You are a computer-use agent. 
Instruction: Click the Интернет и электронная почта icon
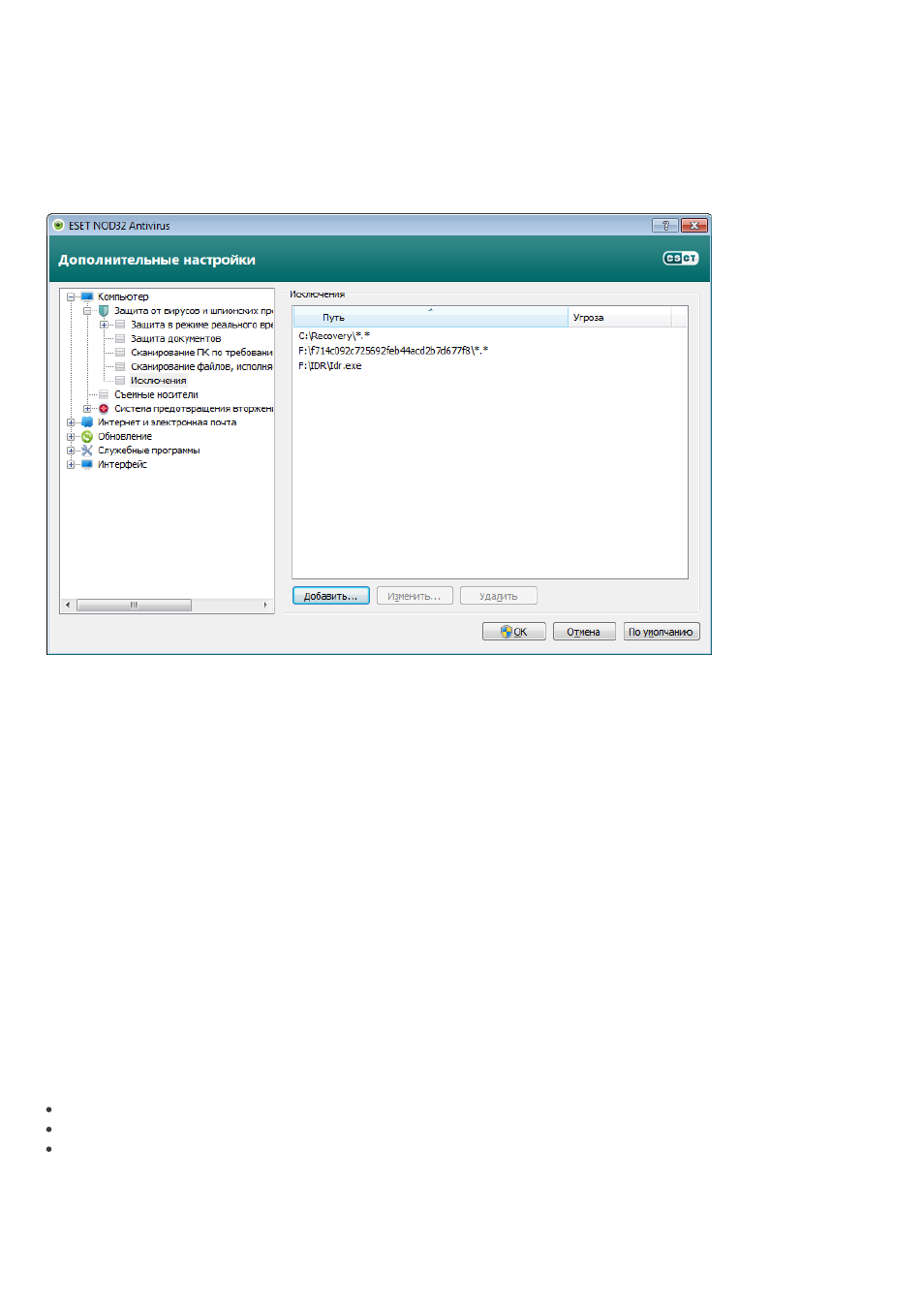87,422
